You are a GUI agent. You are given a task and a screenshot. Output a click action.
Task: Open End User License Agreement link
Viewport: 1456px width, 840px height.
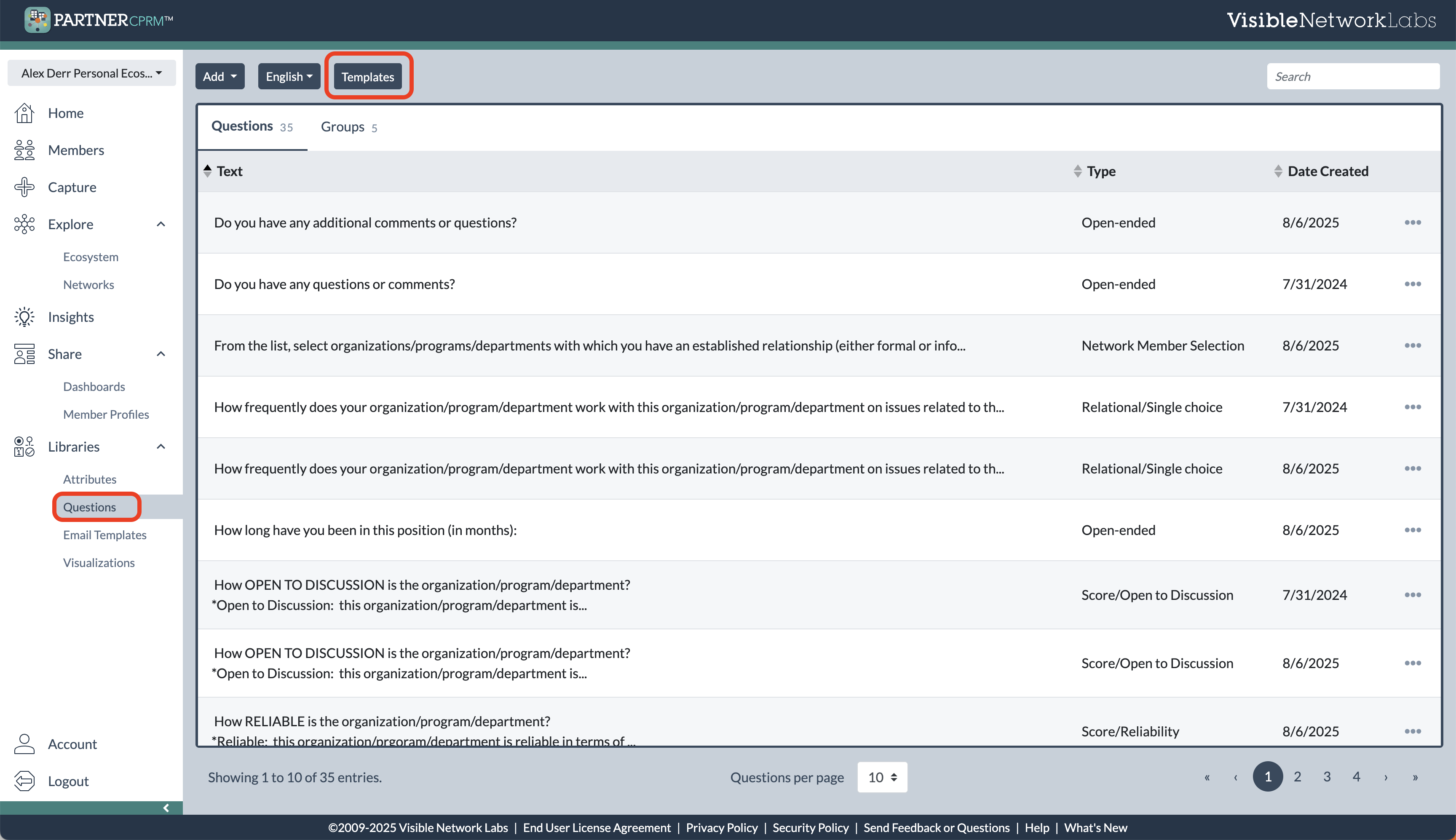point(597,827)
